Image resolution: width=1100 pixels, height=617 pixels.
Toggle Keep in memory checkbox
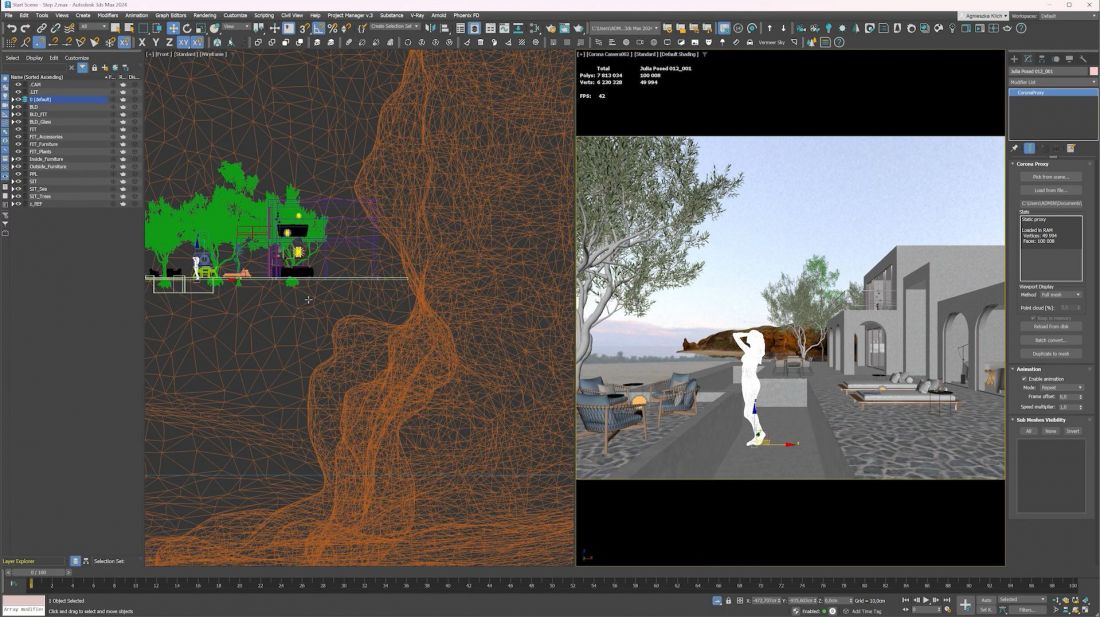1033,318
